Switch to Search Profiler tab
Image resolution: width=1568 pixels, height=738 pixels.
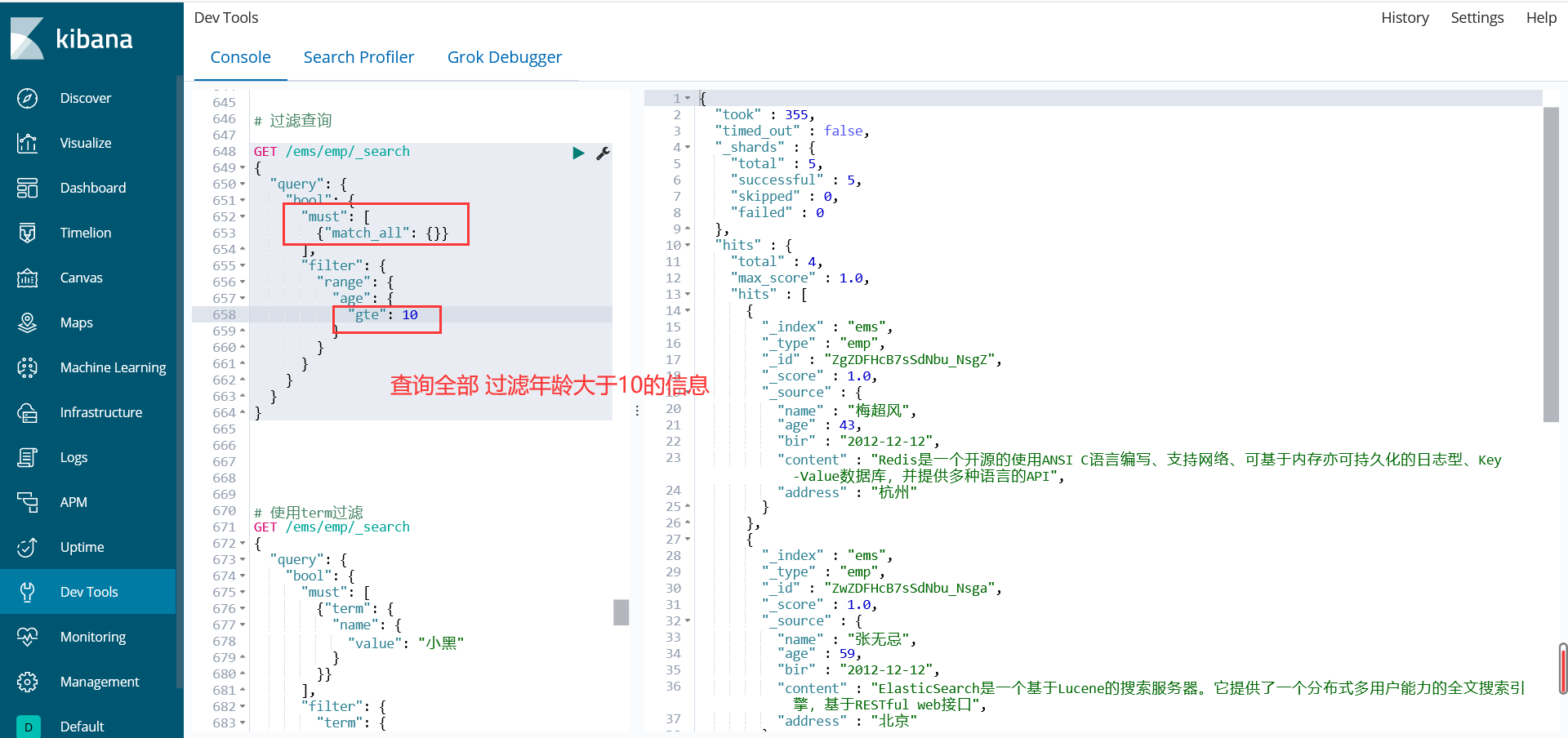point(359,57)
